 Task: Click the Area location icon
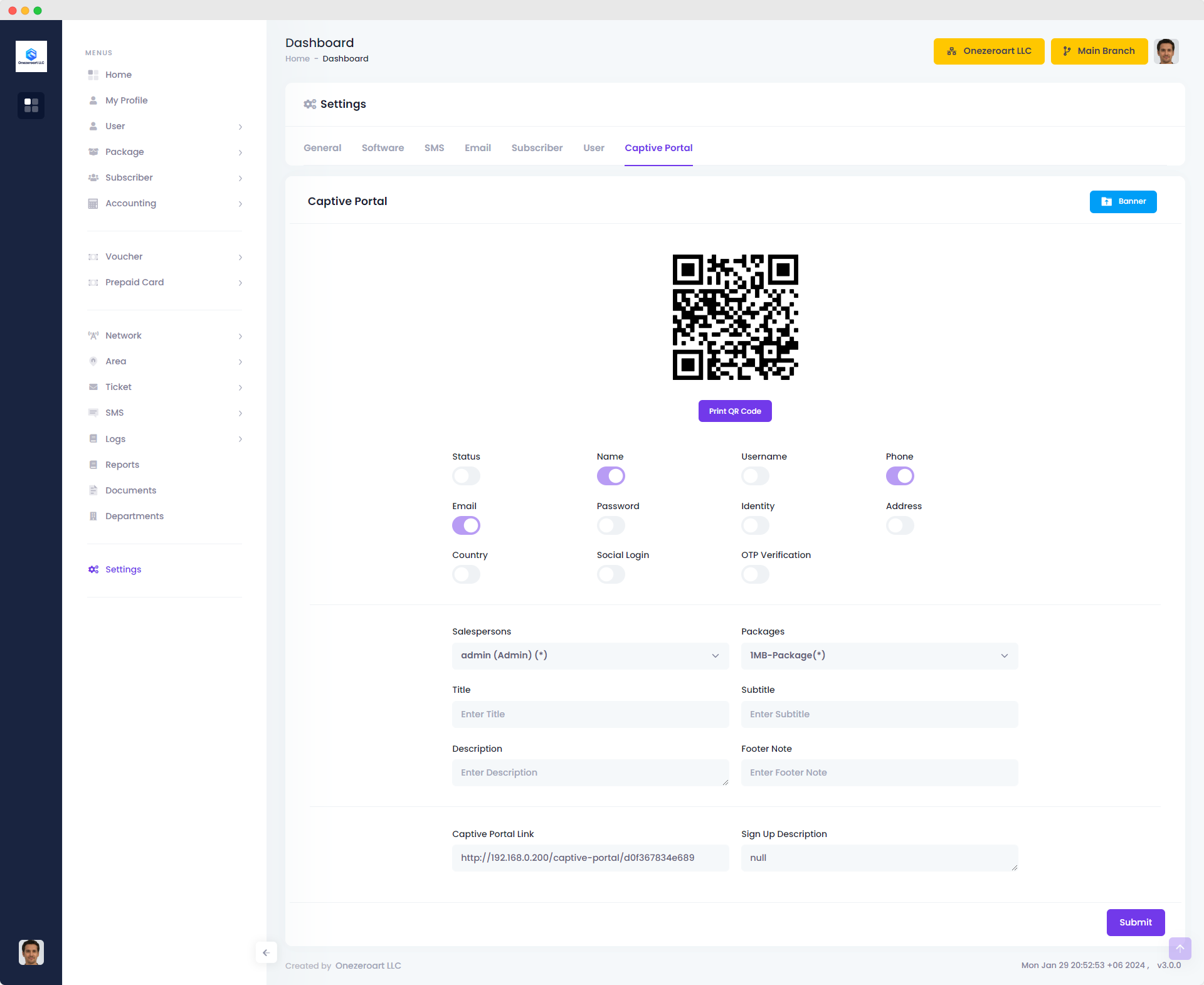coord(93,361)
